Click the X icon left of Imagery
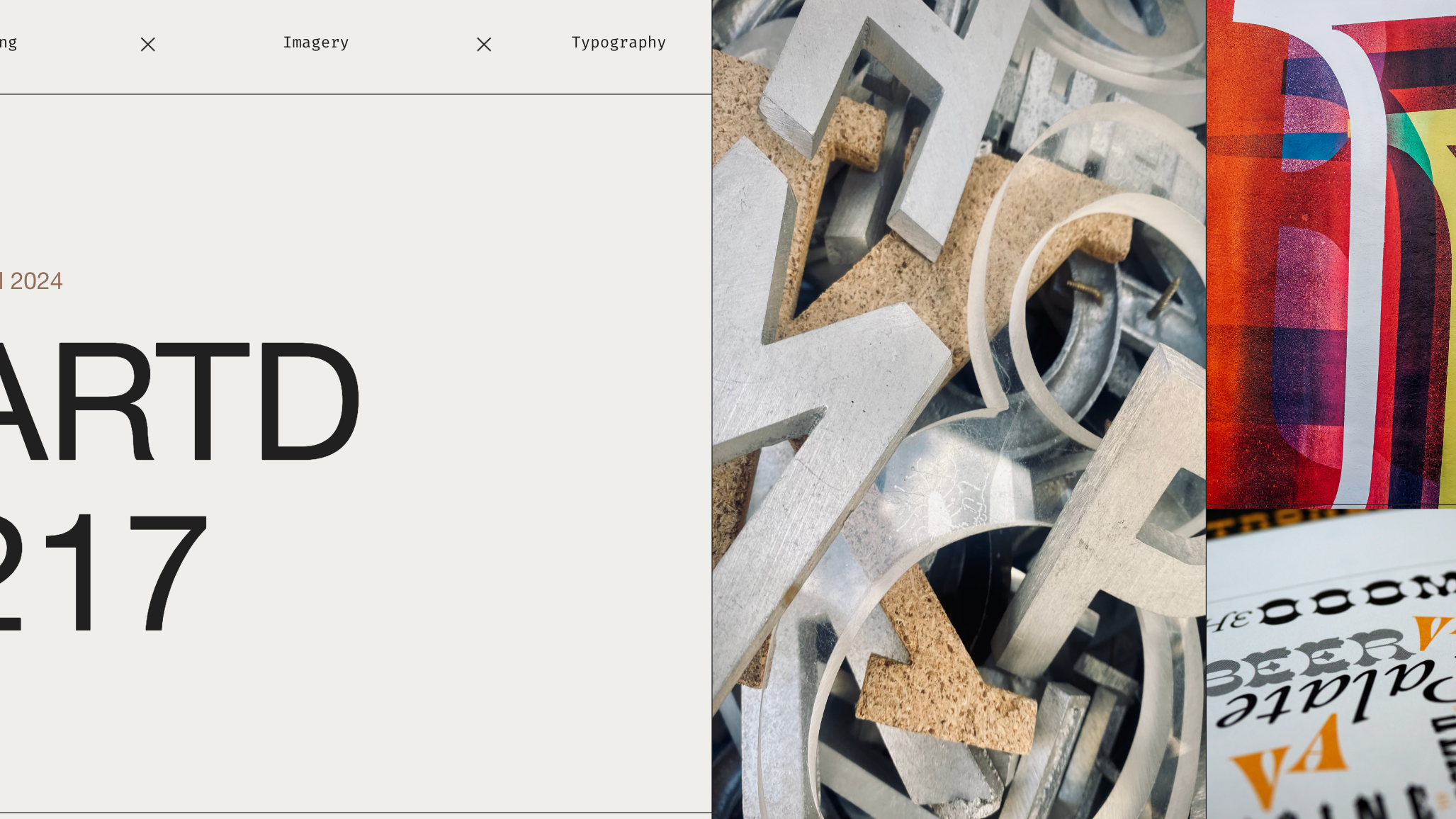 tap(147, 45)
